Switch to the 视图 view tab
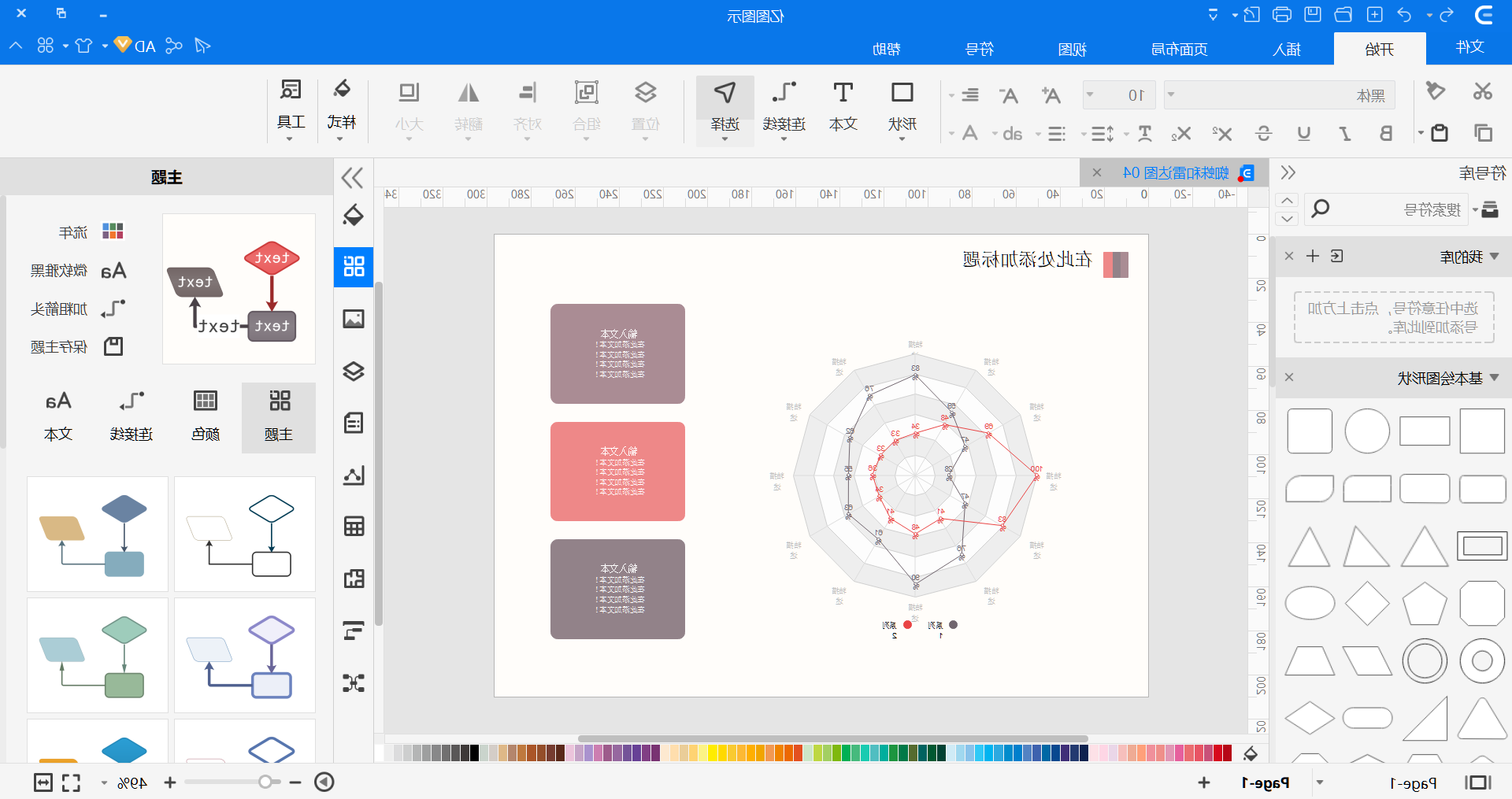 tap(1073, 49)
